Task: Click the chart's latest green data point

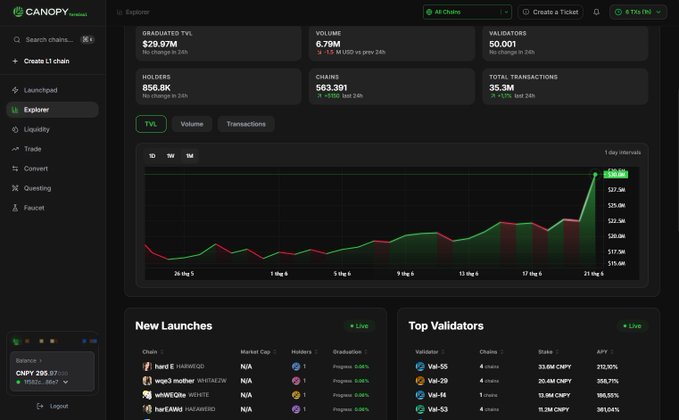Action: [595, 174]
